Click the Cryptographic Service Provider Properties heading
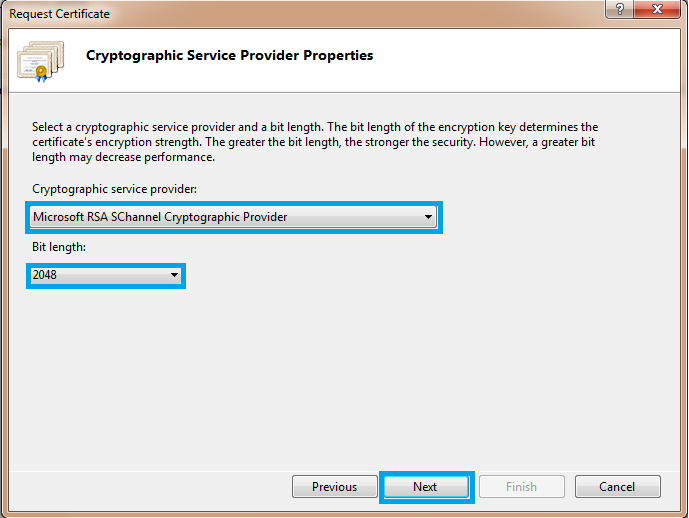The width and height of the screenshot is (689, 518). pos(230,56)
